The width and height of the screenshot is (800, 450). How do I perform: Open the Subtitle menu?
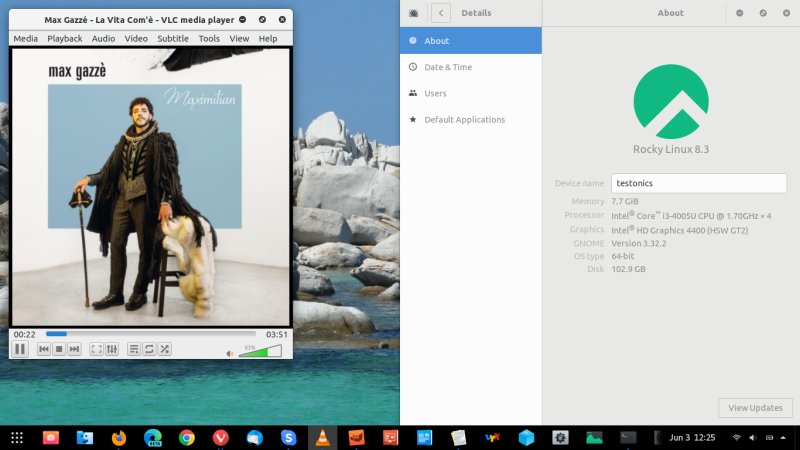(172, 38)
